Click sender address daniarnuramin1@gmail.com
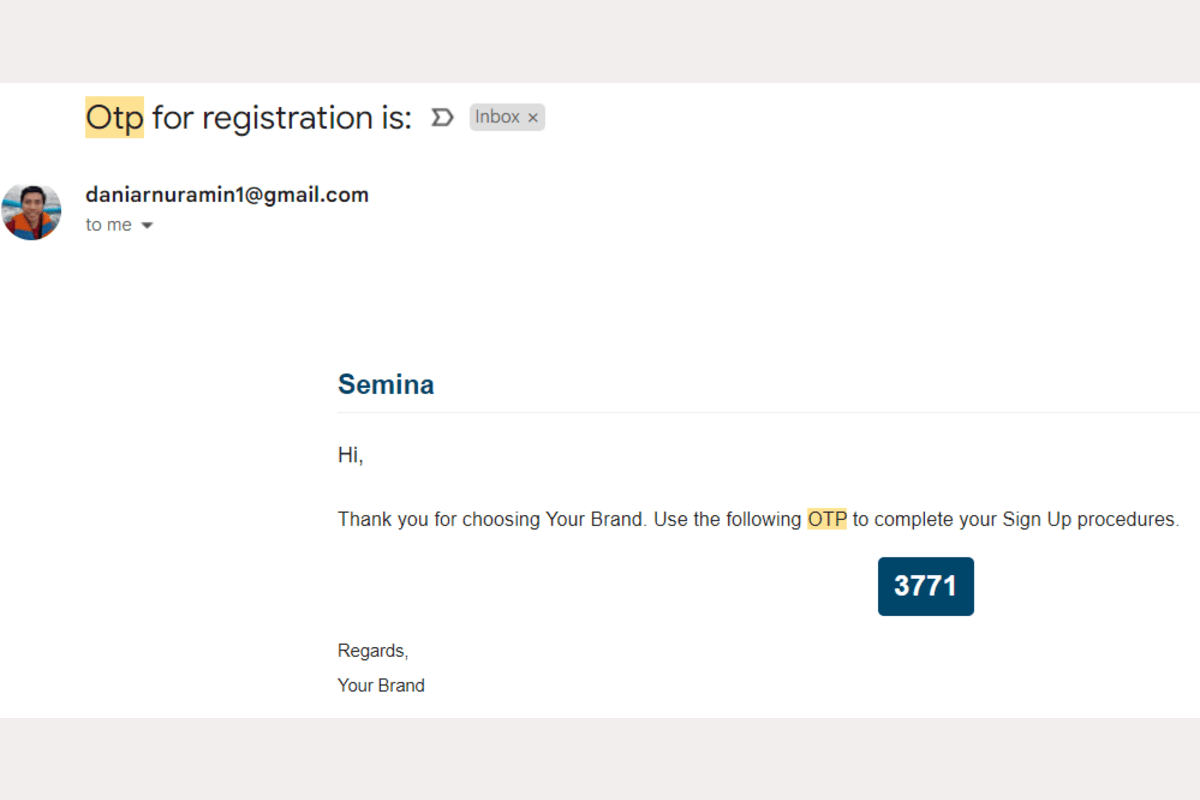Screen dimensions: 1200x800 [227, 195]
